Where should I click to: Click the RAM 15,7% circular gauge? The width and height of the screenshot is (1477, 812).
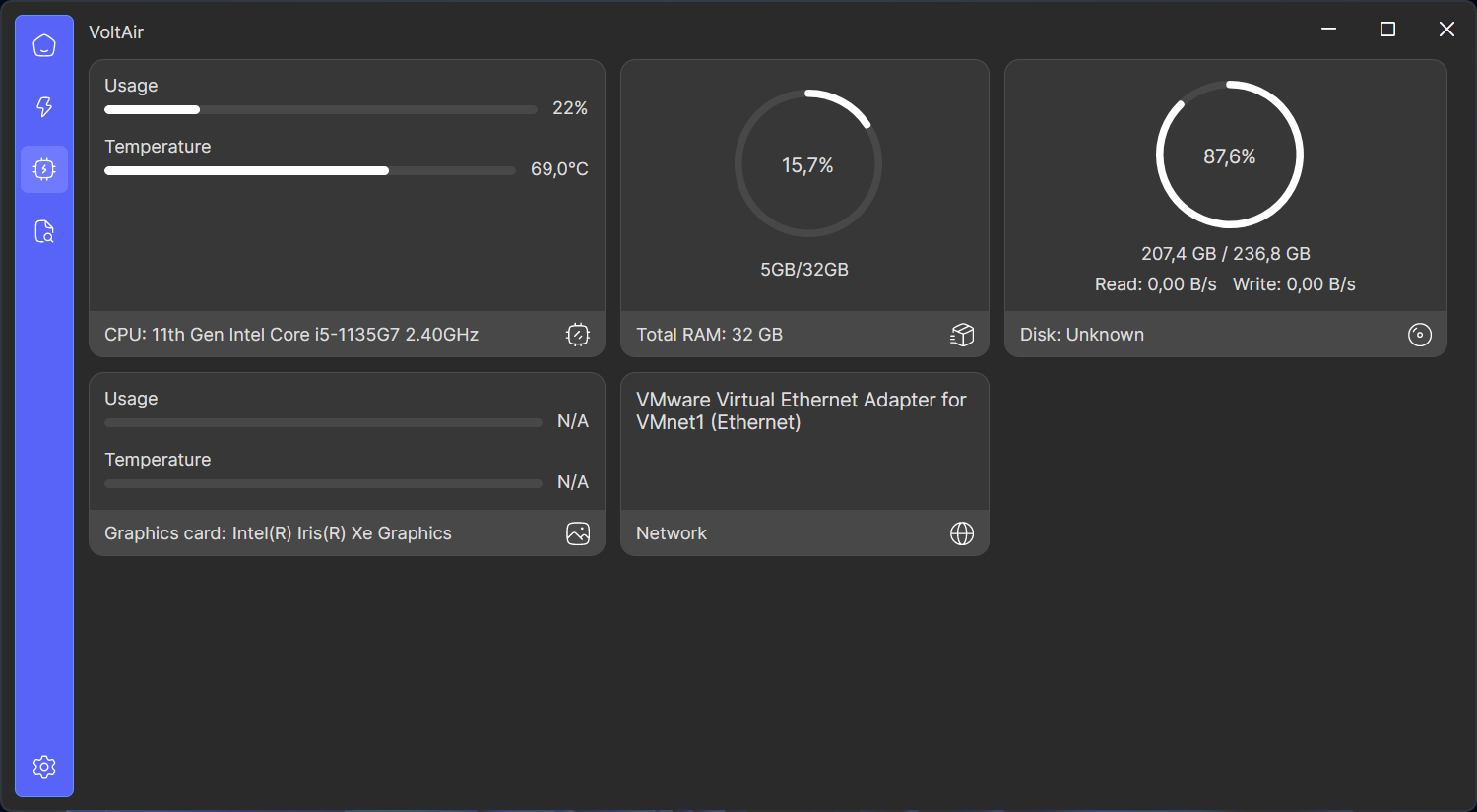coord(807,163)
